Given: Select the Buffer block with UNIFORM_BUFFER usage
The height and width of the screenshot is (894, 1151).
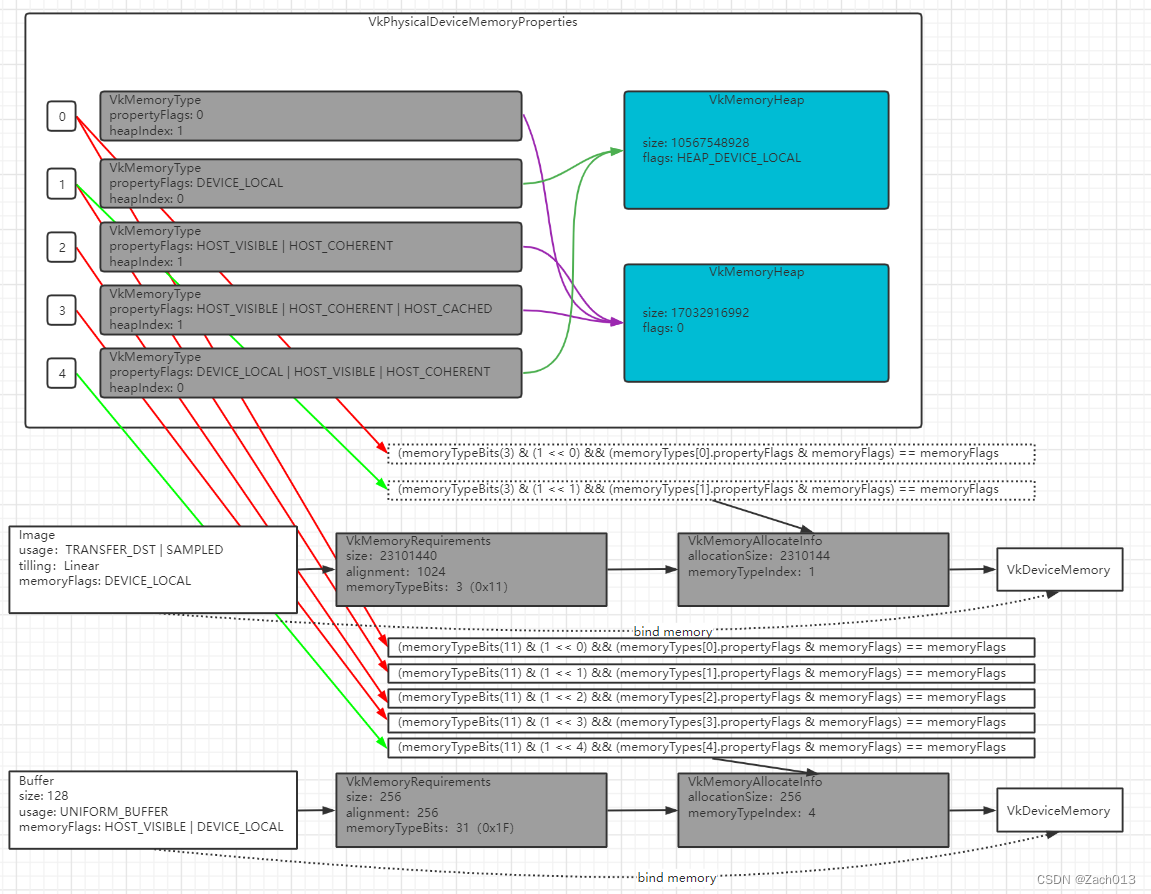Looking at the screenshot, I should pyautogui.click(x=152, y=810).
